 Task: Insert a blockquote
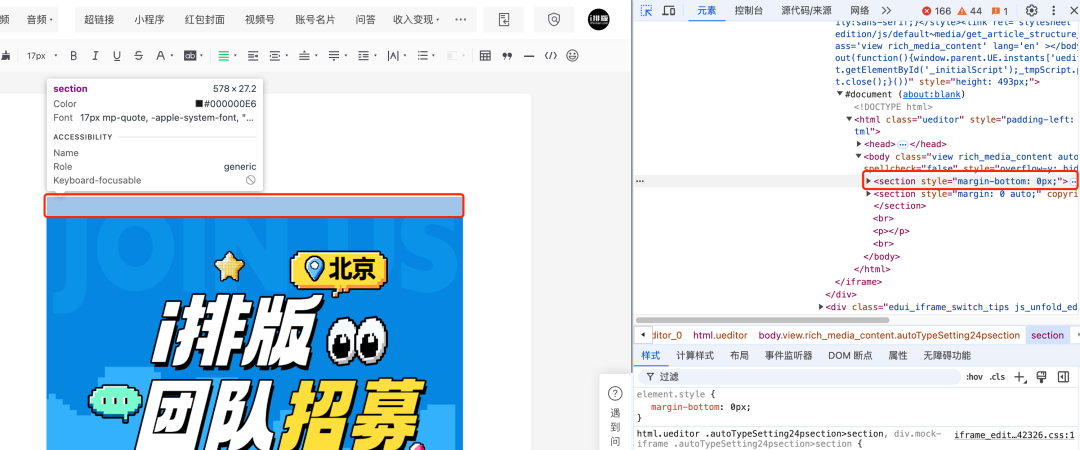click(x=508, y=56)
